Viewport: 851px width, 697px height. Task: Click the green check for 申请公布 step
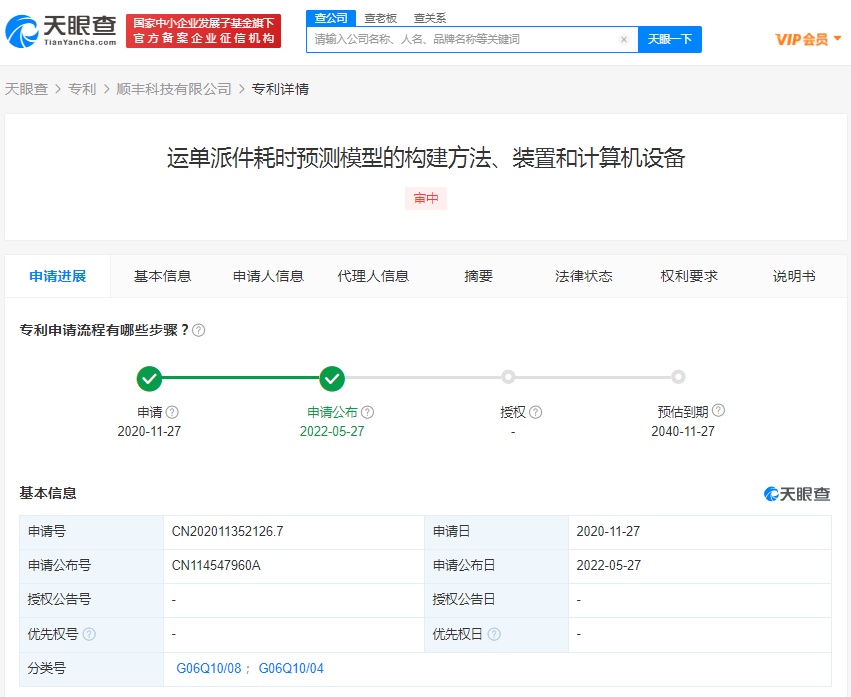click(332, 378)
